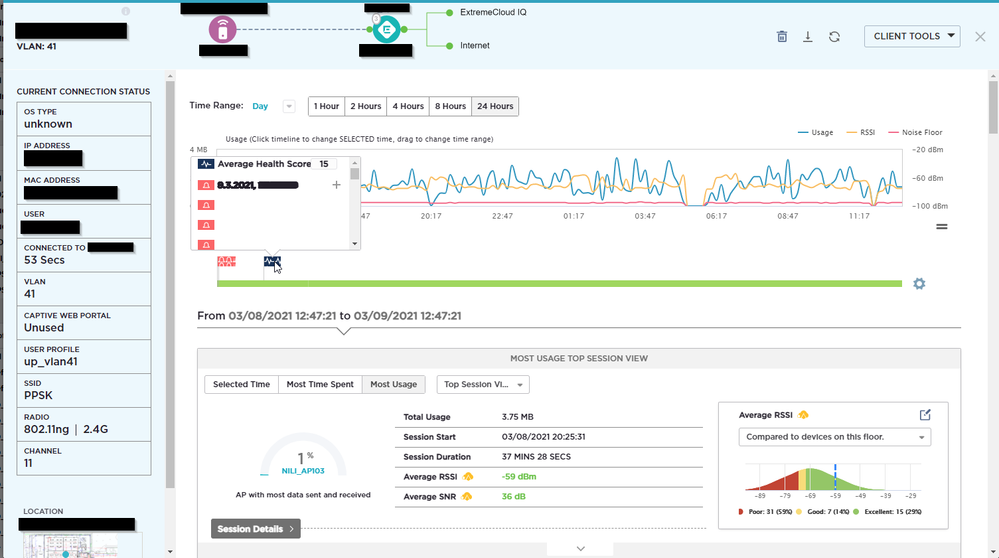999x558 pixels.
Task: Close the client details panel
Action: click(980, 36)
